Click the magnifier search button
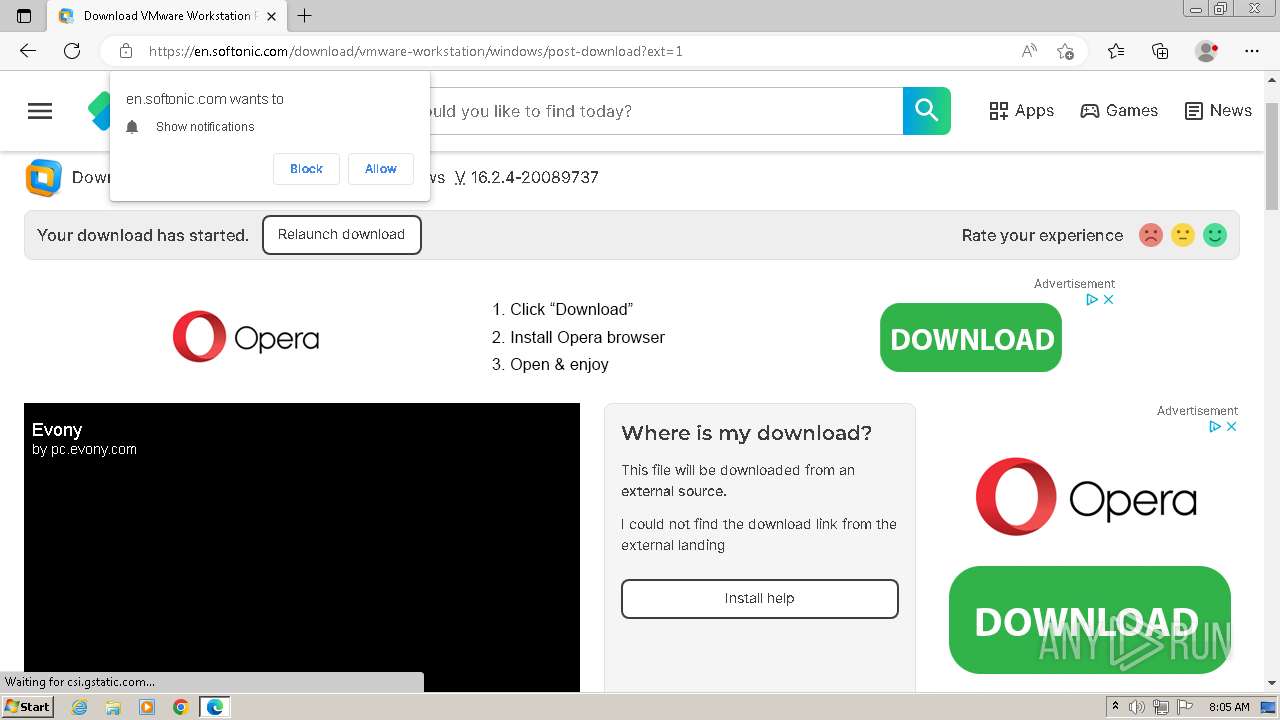Viewport: 1280px width, 720px height. point(927,111)
